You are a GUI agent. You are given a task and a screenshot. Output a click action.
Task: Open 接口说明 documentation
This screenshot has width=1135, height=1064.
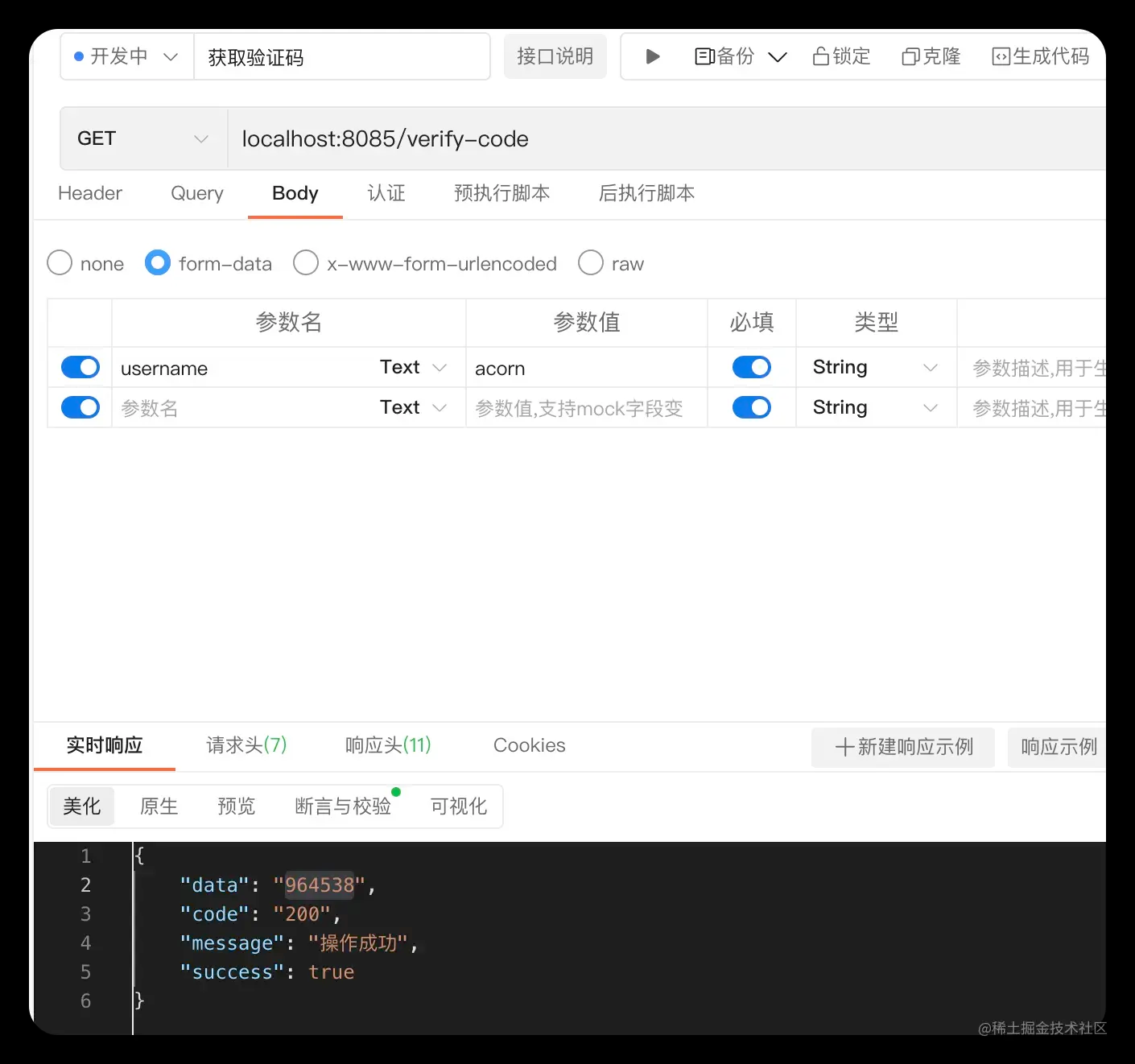click(555, 56)
